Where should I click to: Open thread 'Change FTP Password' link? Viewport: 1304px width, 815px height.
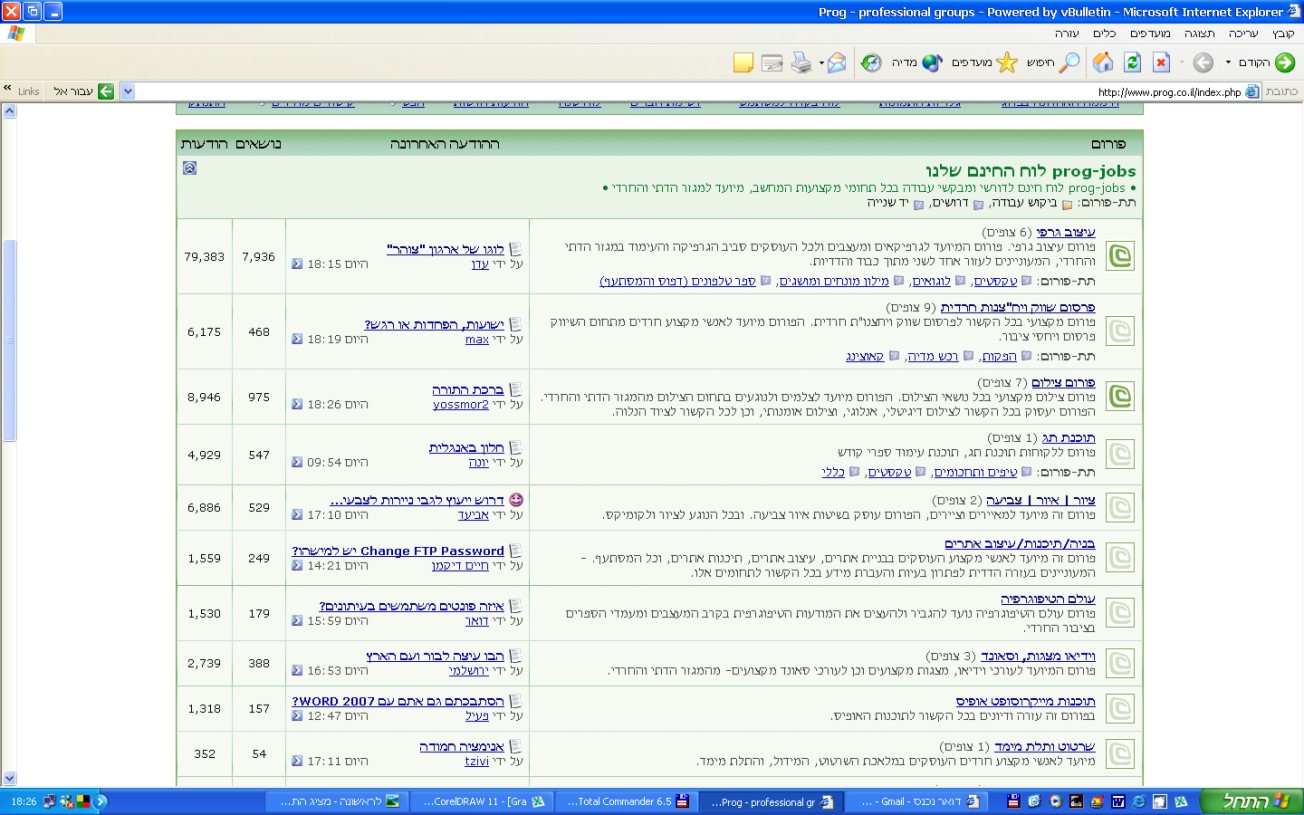point(398,551)
